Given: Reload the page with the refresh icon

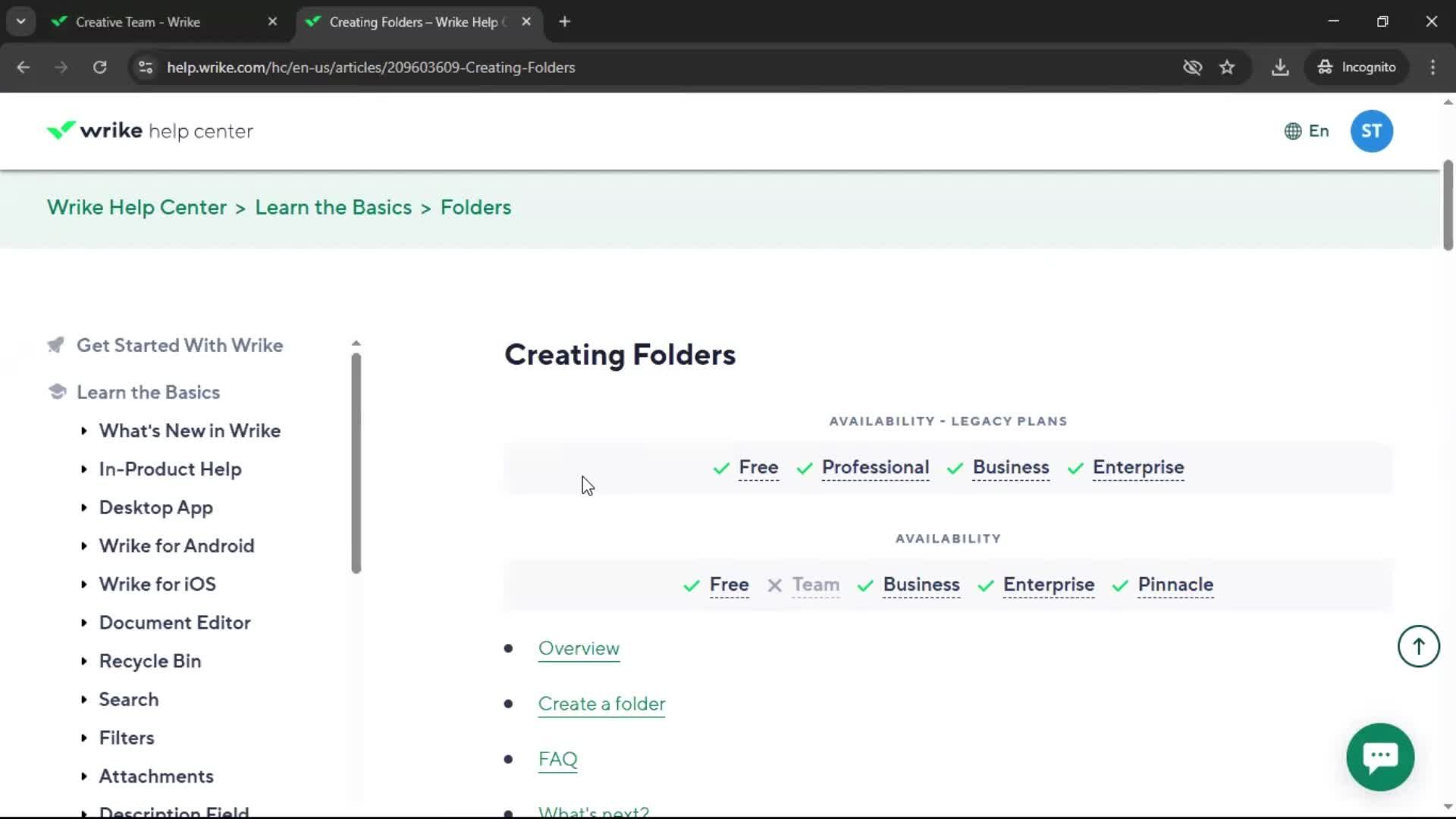Looking at the screenshot, I should point(99,67).
